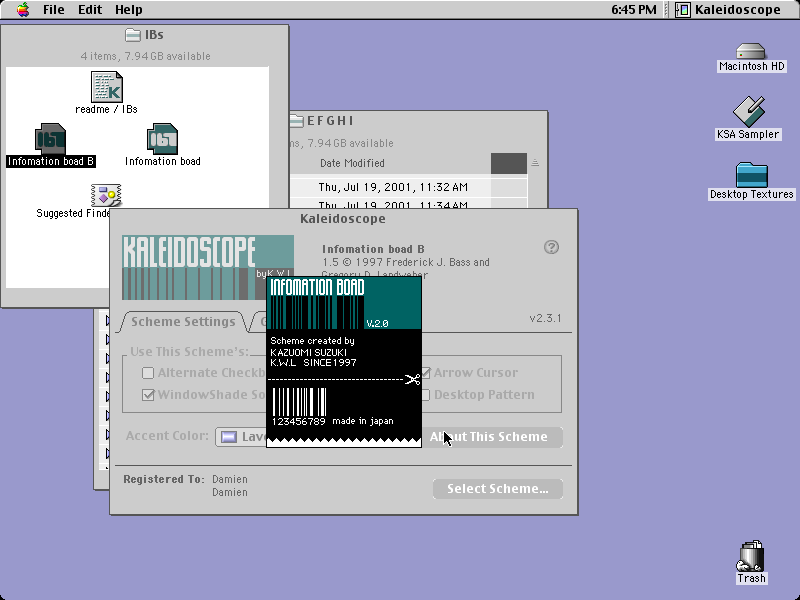Image resolution: width=800 pixels, height=600 pixels.
Task: Select the Suggested Finder settings icon
Action: pos(106,195)
